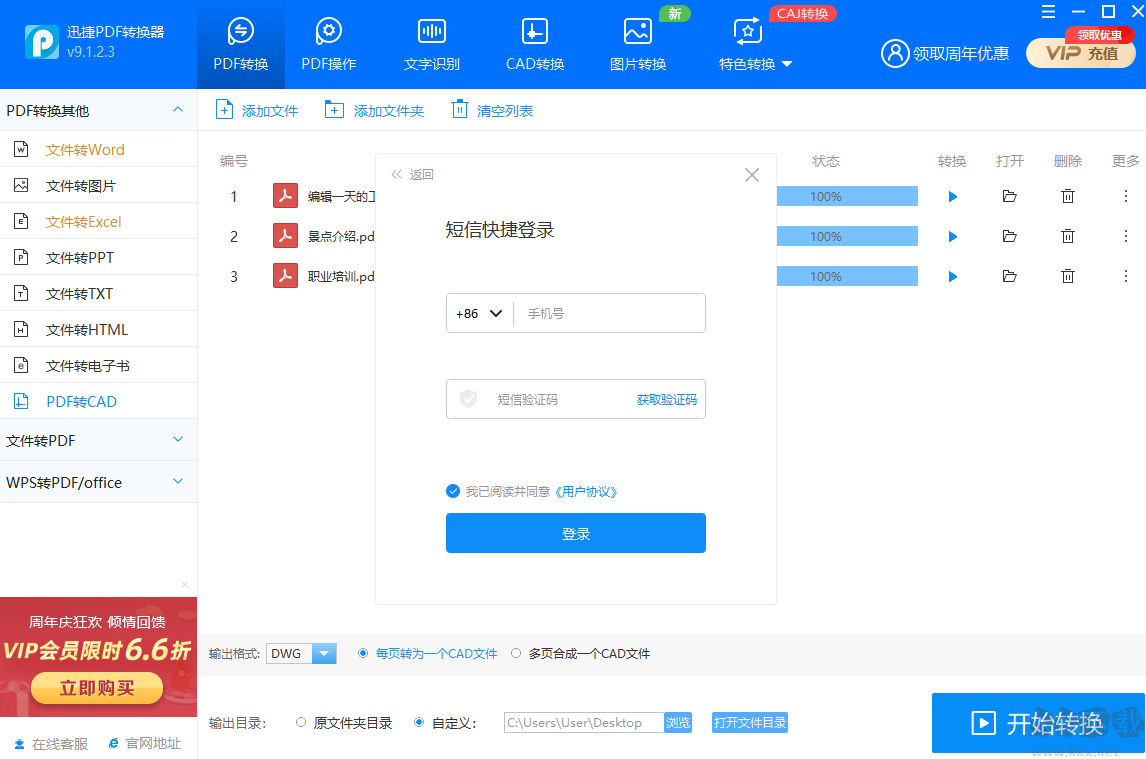Image resolution: width=1146 pixels, height=759 pixels.
Task: Start conversion for file row 2
Action: click(x=952, y=236)
